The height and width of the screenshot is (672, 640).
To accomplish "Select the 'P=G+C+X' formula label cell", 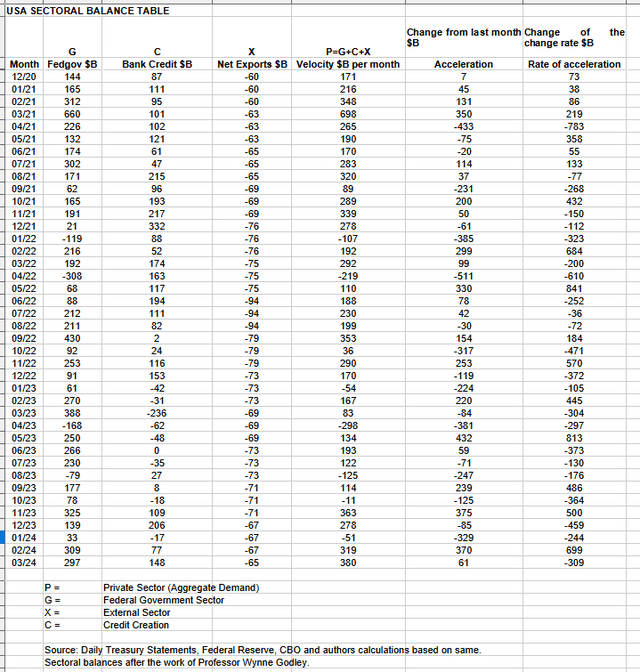I will tap(348, 52).
